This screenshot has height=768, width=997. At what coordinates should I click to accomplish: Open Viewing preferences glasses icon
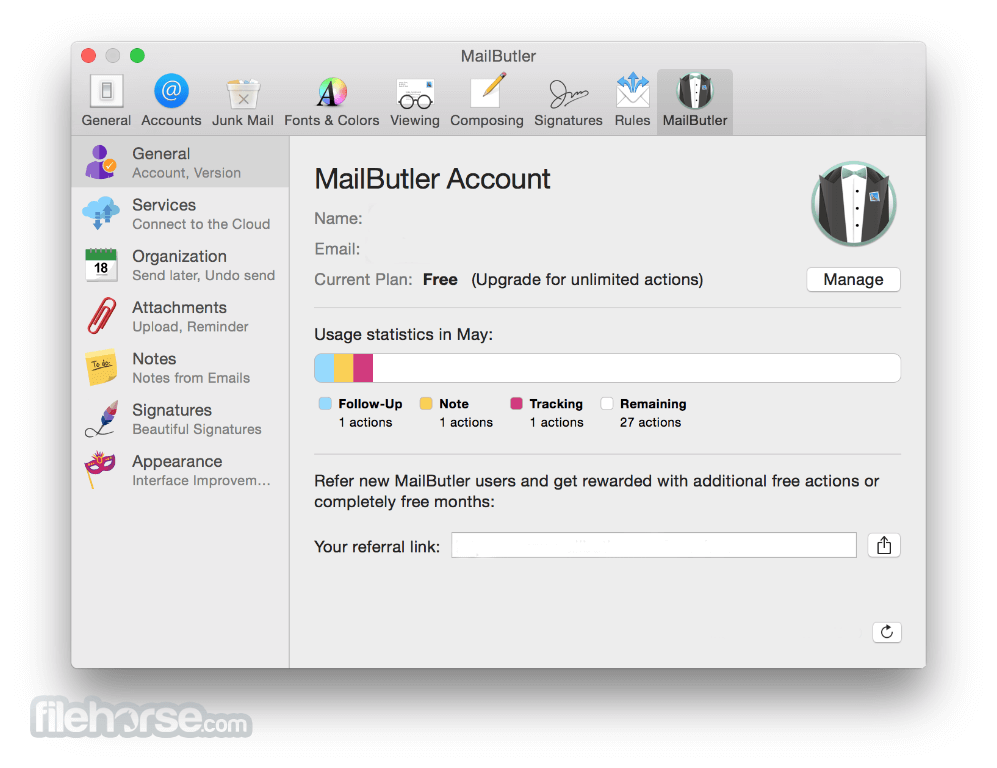point(415,93)
